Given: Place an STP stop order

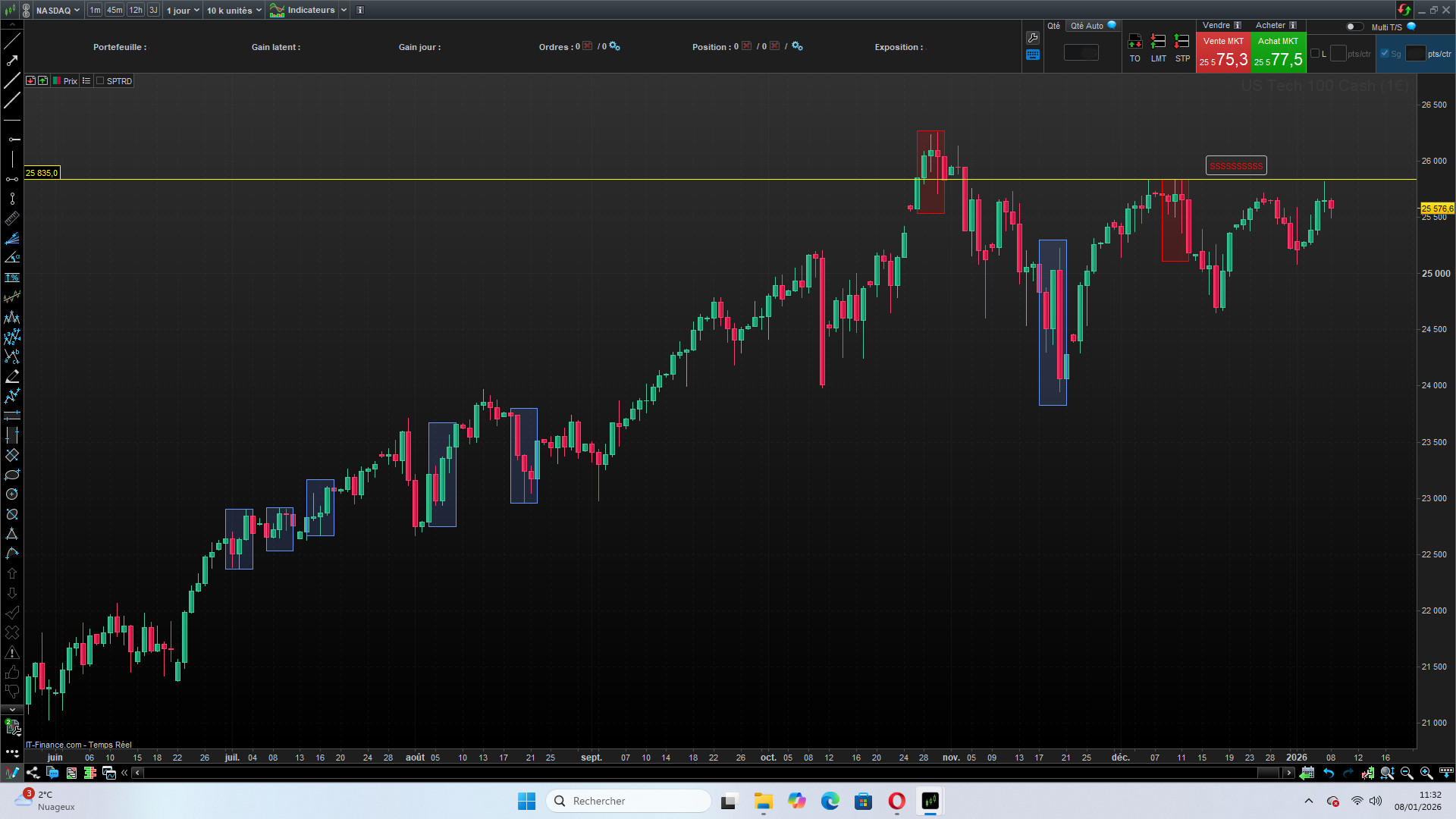Looking at the screenshot, I should click(x=1182, y=47).
